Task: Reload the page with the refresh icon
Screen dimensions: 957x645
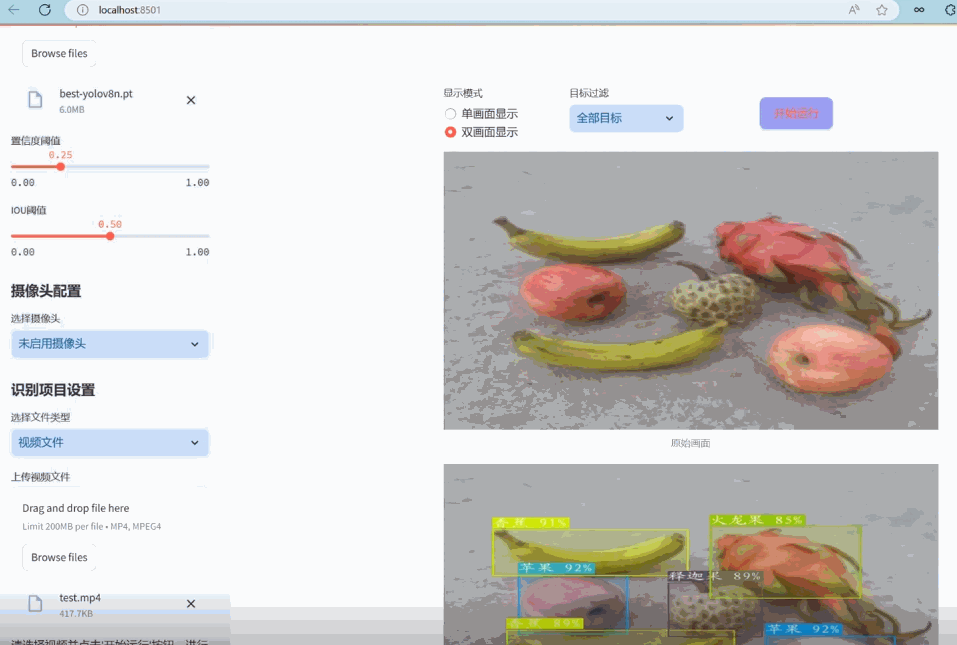Action: point(45,10)
